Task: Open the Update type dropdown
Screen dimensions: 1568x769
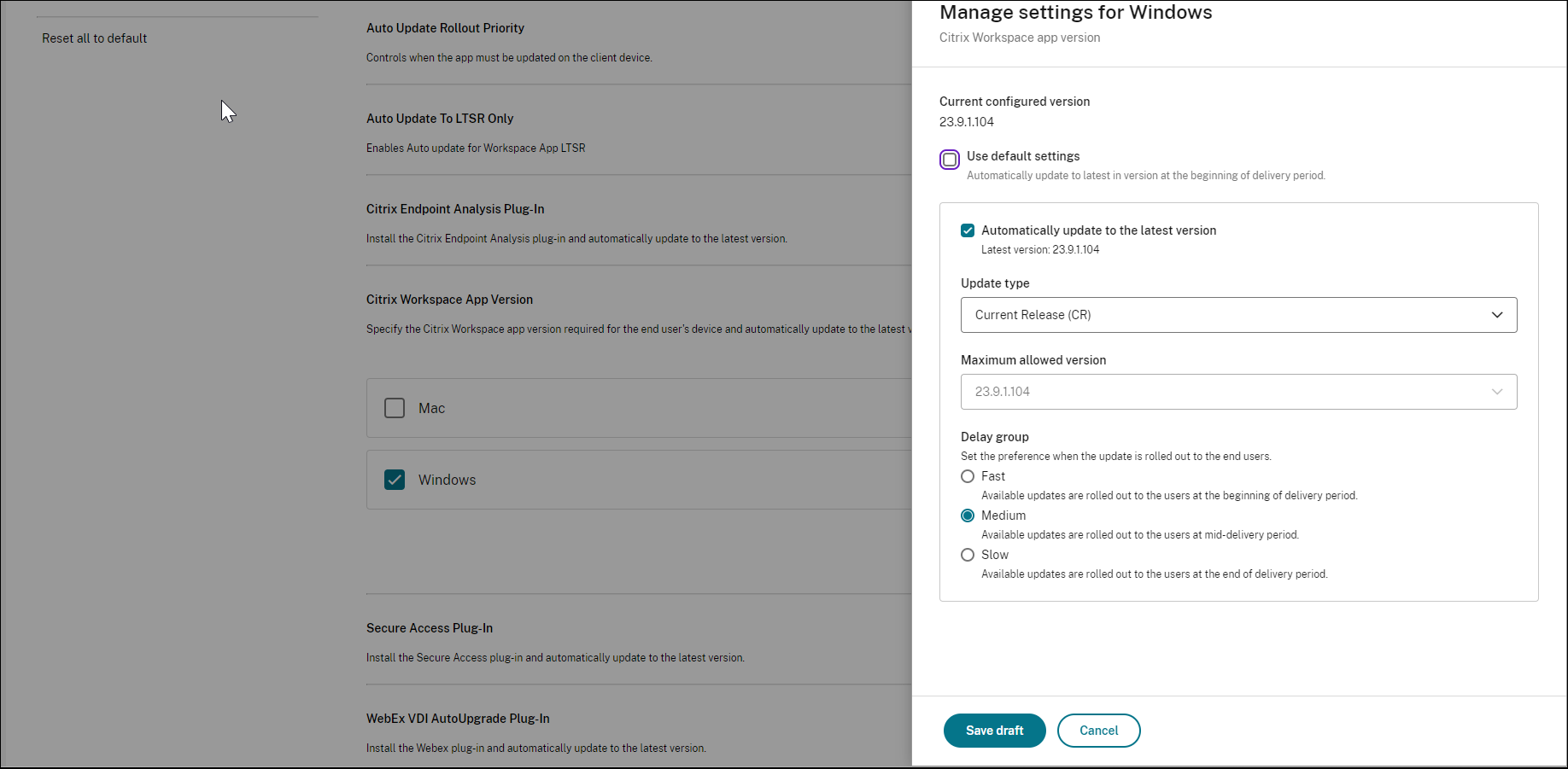Action: coord(1237,315)
